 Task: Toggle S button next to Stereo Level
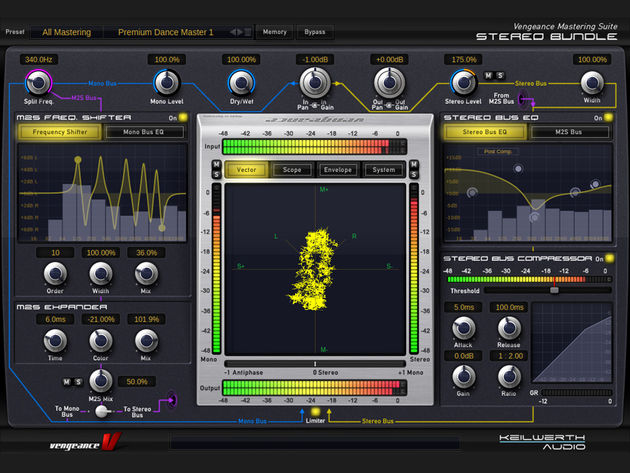pos(500,76)
